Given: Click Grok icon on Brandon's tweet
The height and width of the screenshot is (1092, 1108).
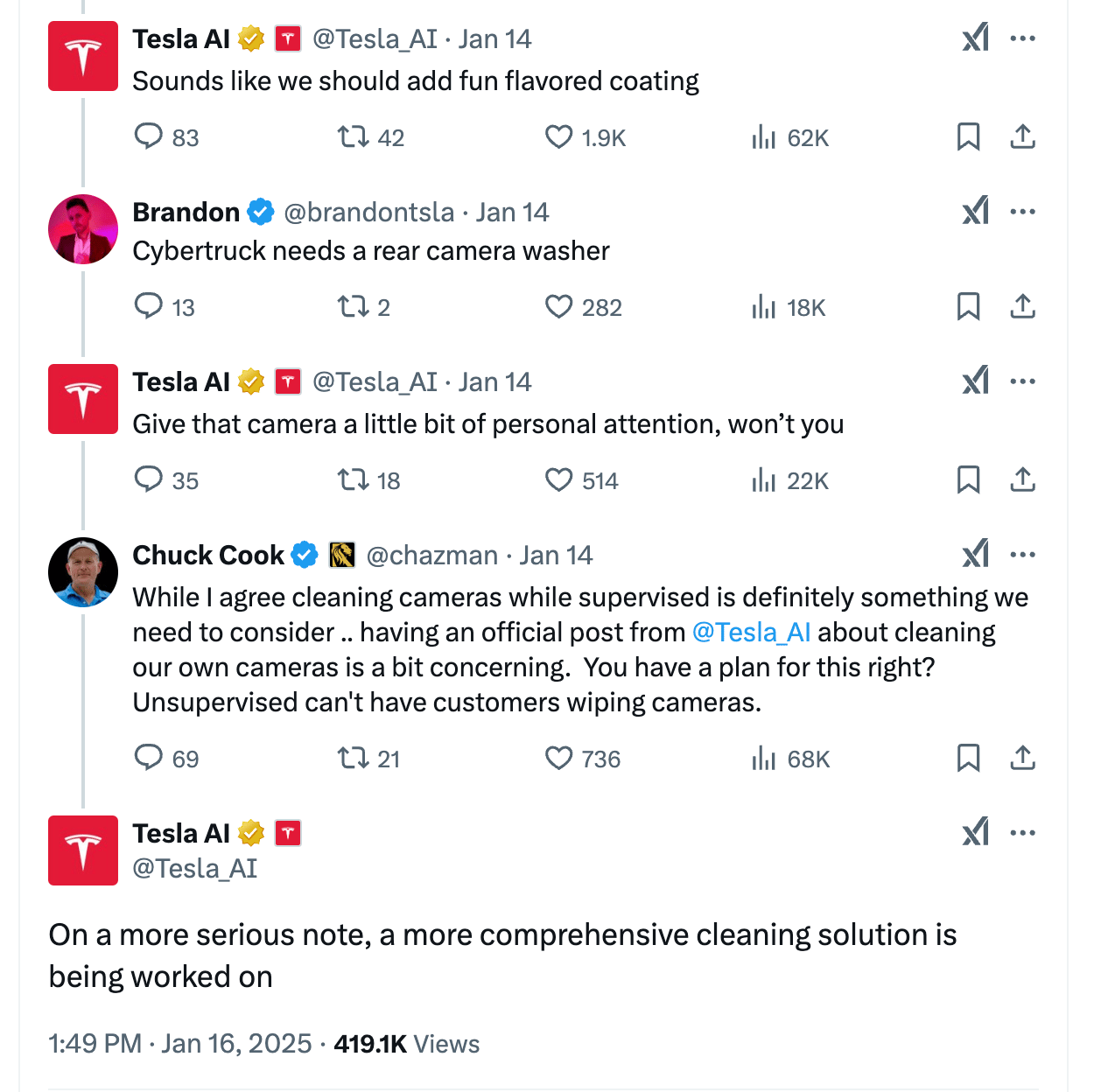Looking at the screenshot, I should [975, 212].
